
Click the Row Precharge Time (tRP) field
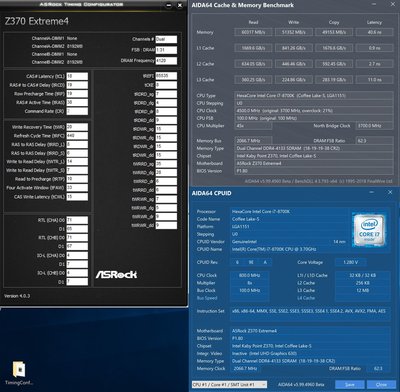tap(77, 94)
